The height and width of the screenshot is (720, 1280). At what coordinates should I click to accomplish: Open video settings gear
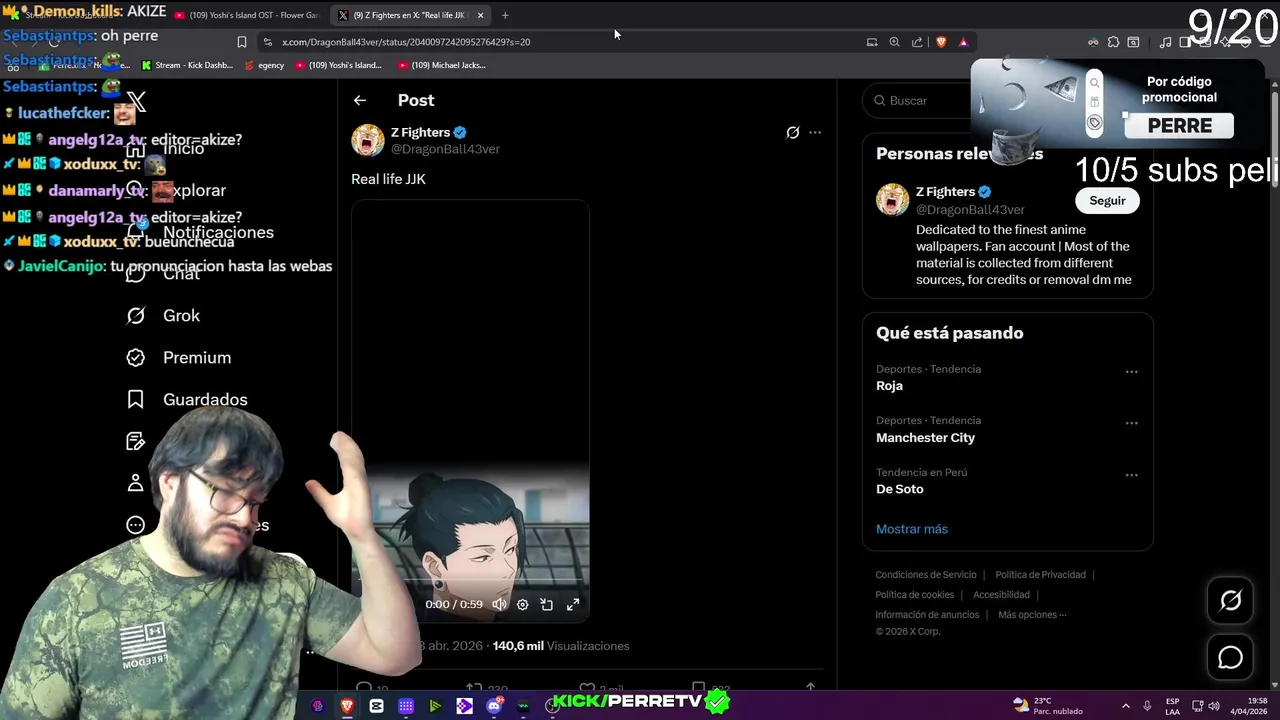(522, 604)
